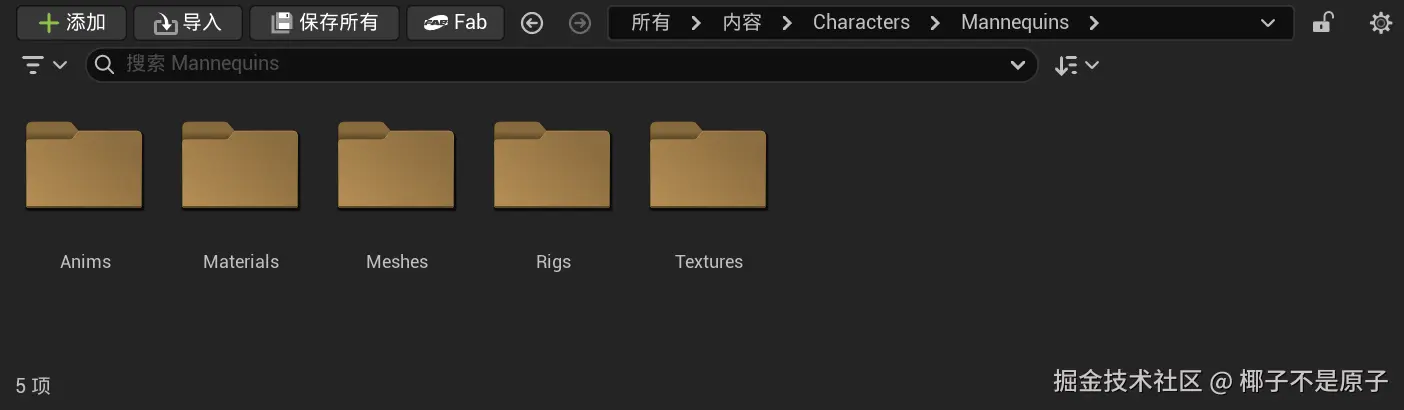Open the filter options icon
1404x410 pixels.
tap(44, 65)
